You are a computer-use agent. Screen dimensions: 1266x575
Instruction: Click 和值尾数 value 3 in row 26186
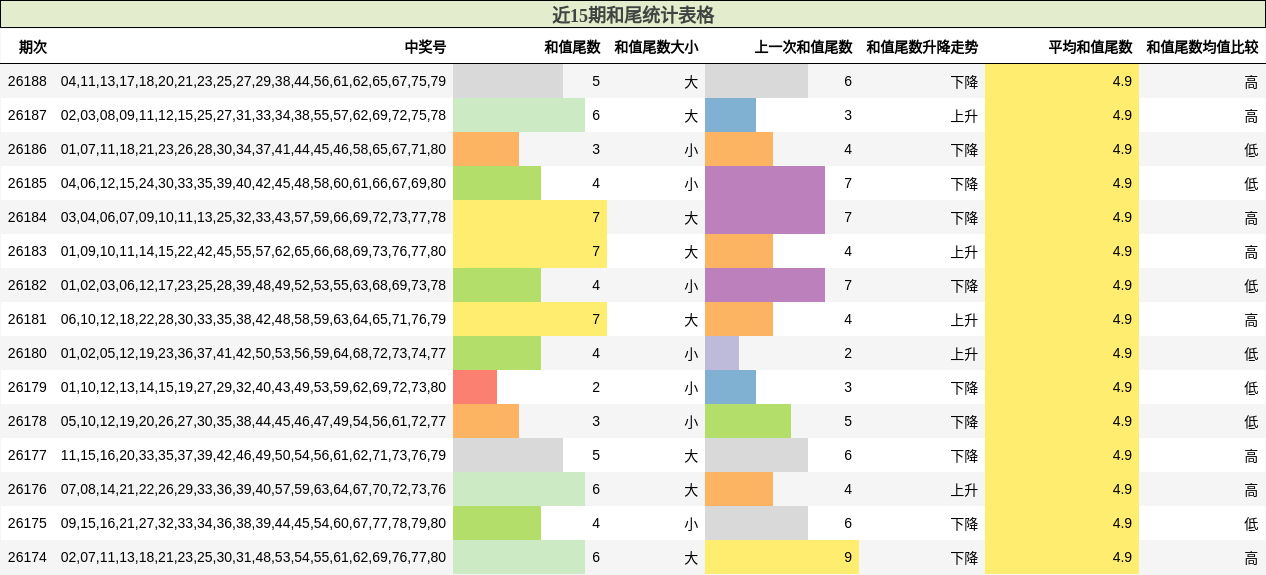tap(596, 149)
